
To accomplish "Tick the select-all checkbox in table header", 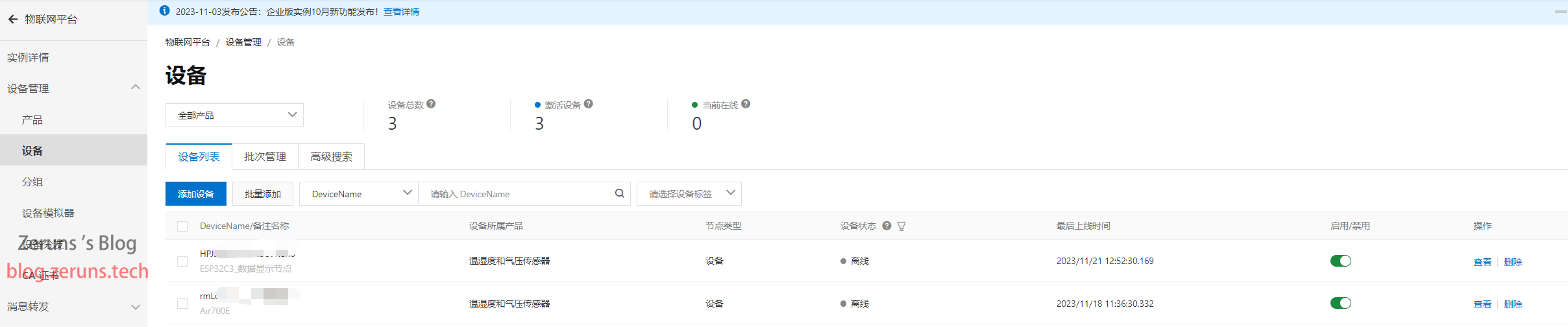I will (182, 226).
